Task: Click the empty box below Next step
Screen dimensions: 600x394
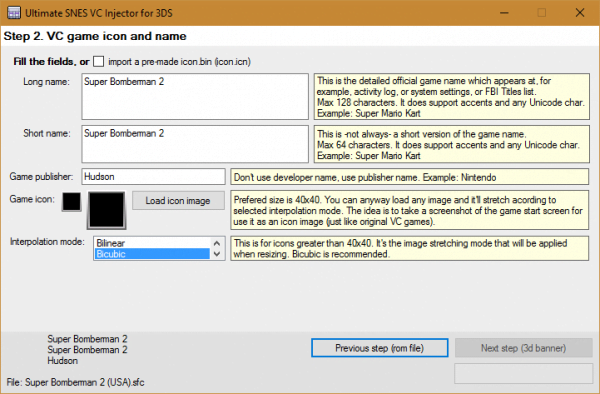Action: pyautogui.click(x=523, y=373)
